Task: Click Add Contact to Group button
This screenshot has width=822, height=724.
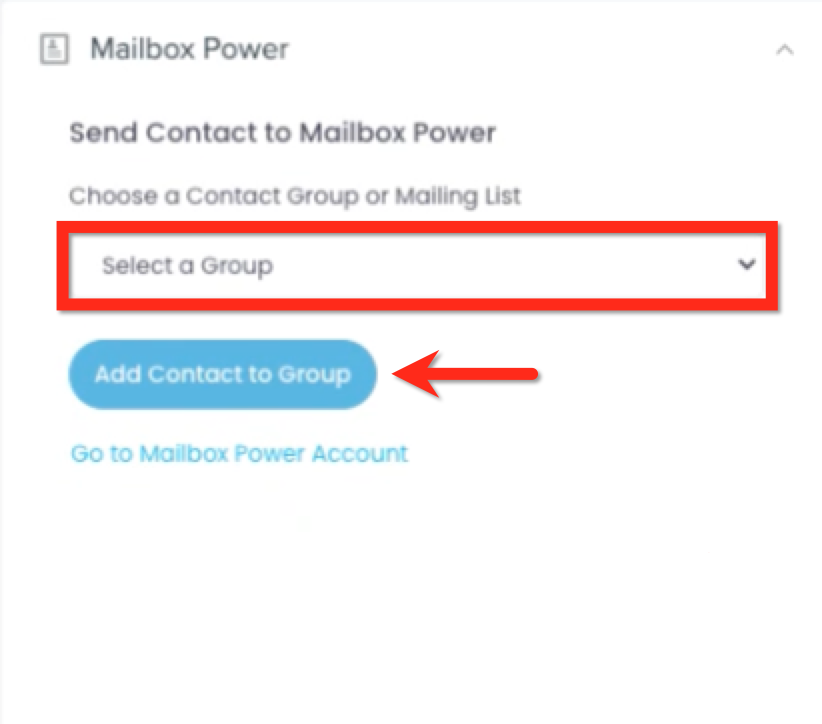Action: coord(223,374)
